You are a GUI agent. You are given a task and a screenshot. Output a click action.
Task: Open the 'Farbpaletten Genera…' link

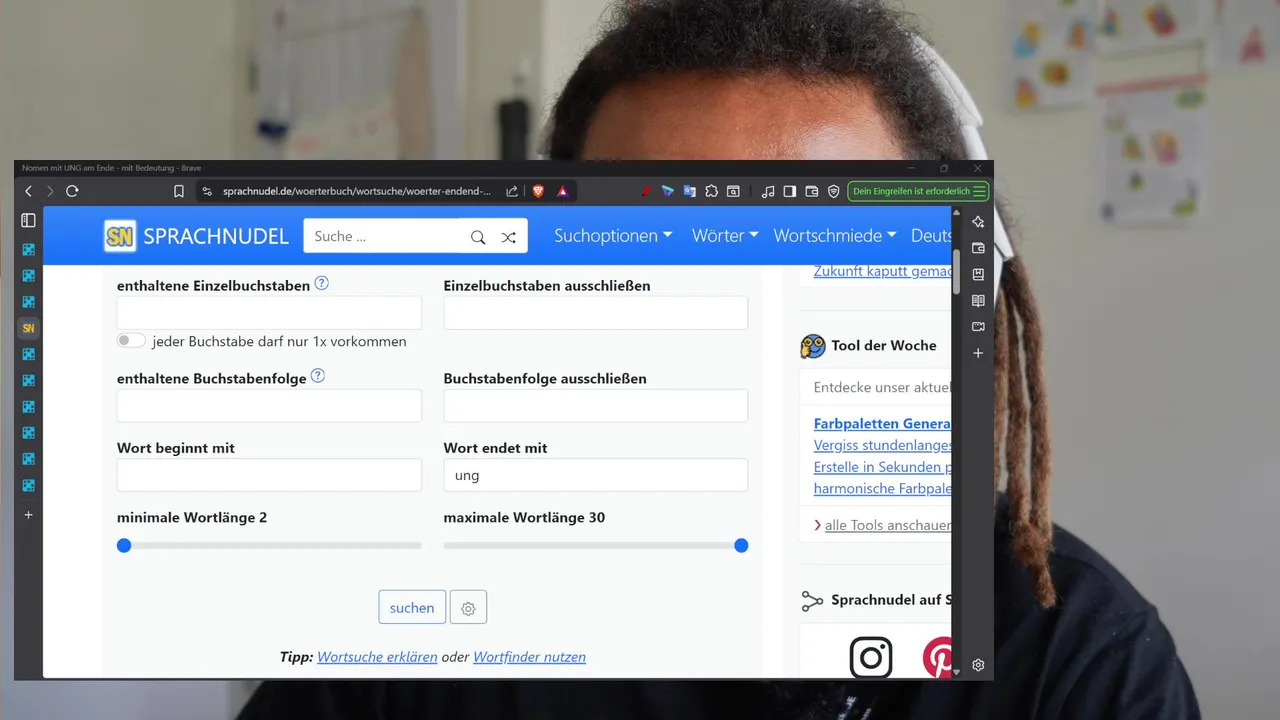coord(882,423)
